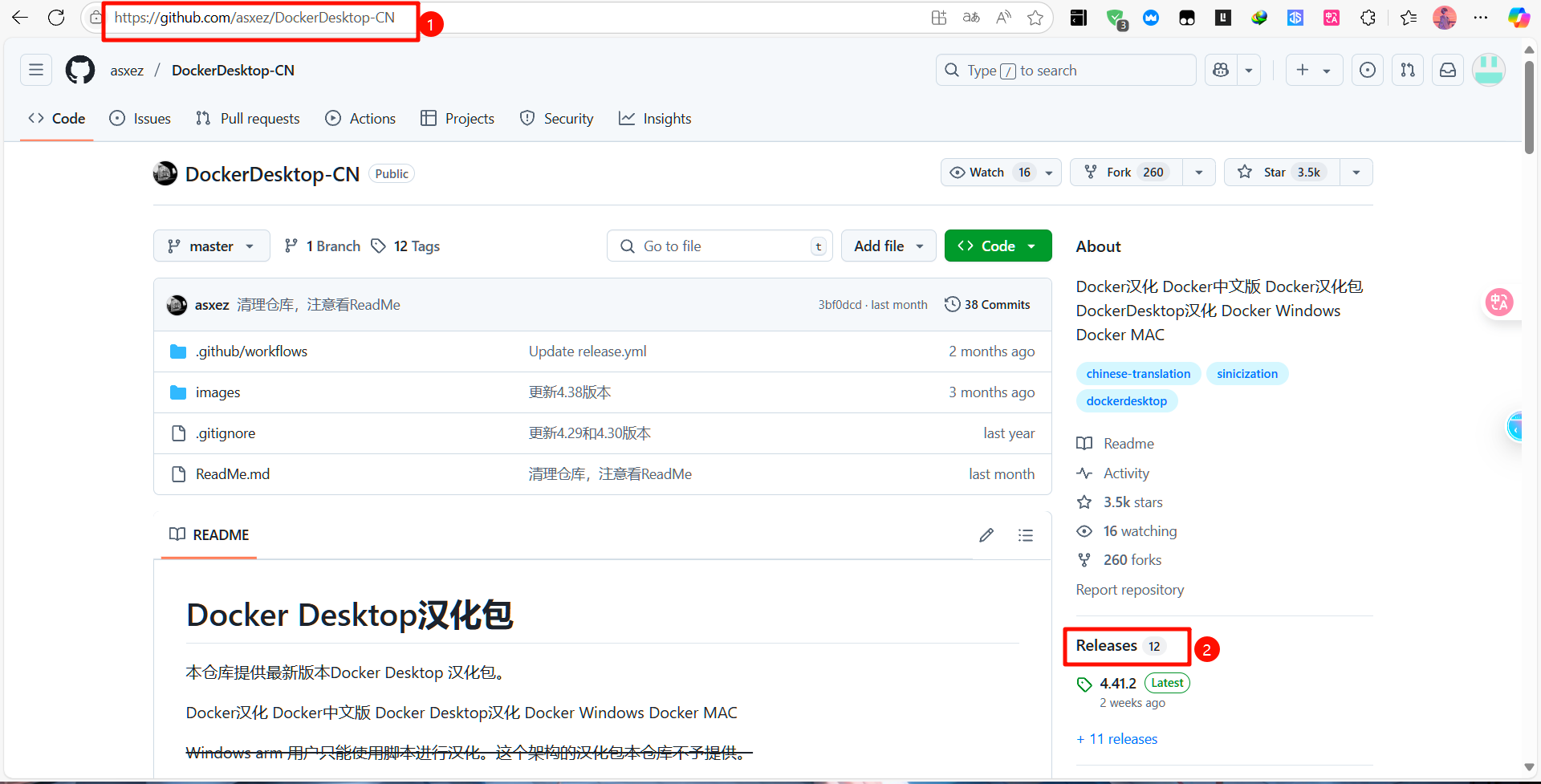Viewport: 1541px width, 784px height.
Task: View the 38 Commits history
Action: coord(987,305)
